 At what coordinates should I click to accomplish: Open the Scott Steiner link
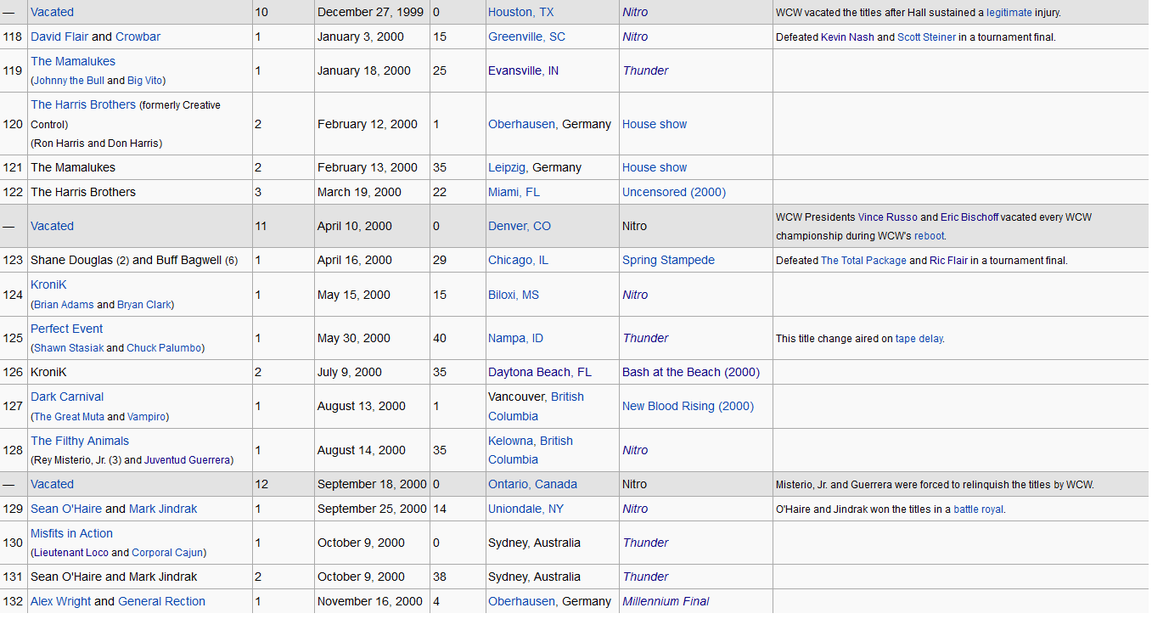[926, 37]
